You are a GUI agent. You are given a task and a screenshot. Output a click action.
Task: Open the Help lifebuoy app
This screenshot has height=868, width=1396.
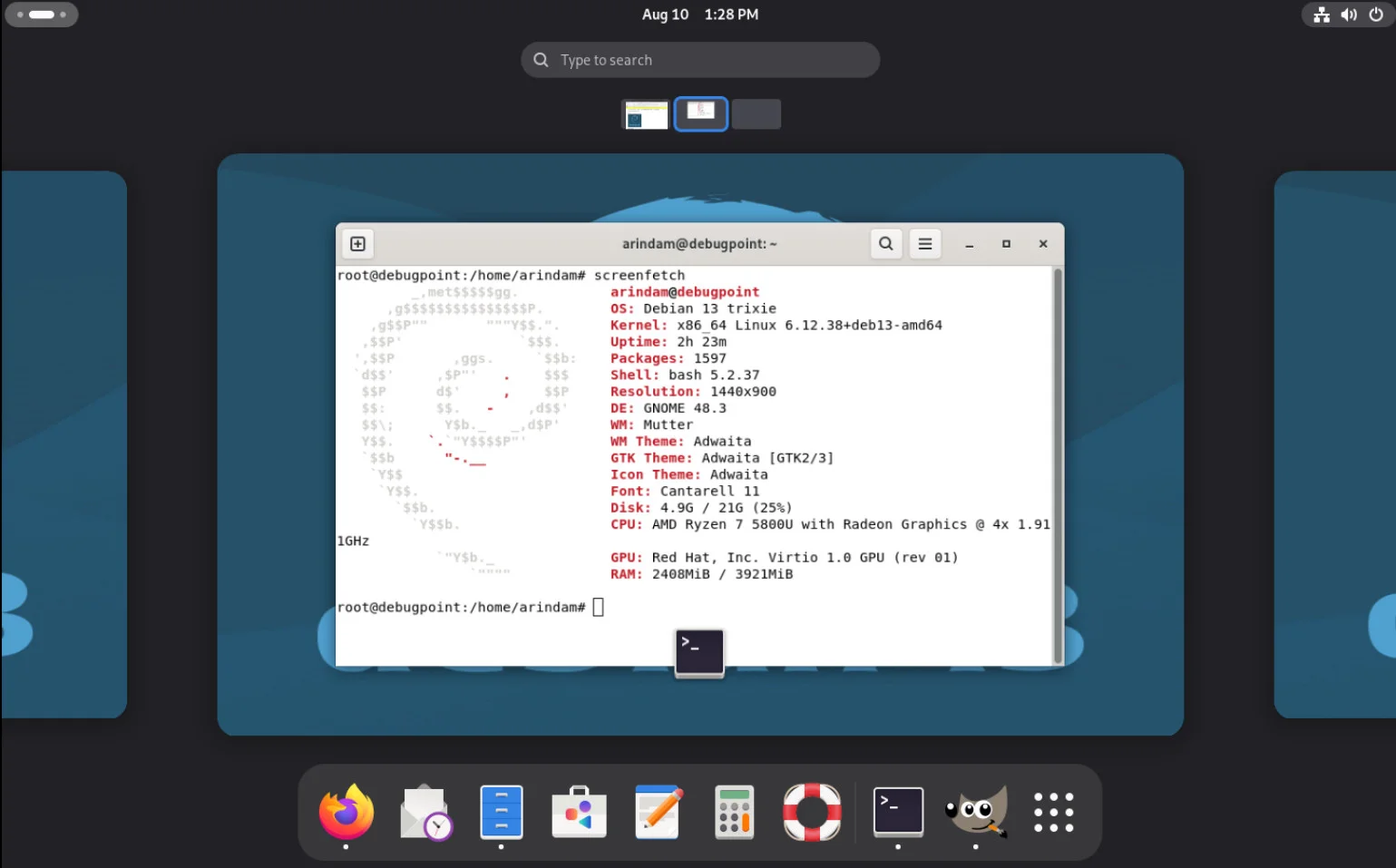point(811,812)
